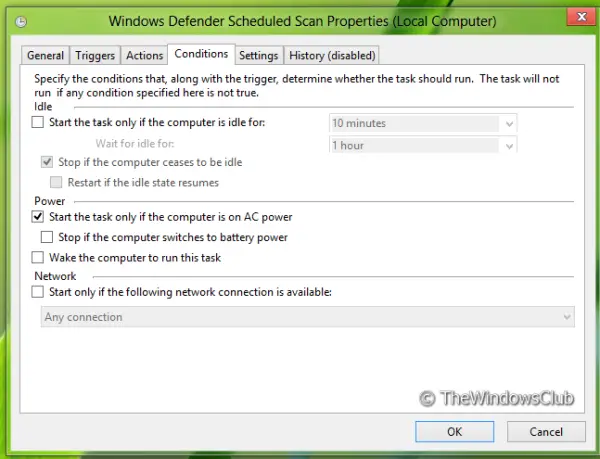
Task: Open the Settings tab
Action: click(x=259, y=55)
